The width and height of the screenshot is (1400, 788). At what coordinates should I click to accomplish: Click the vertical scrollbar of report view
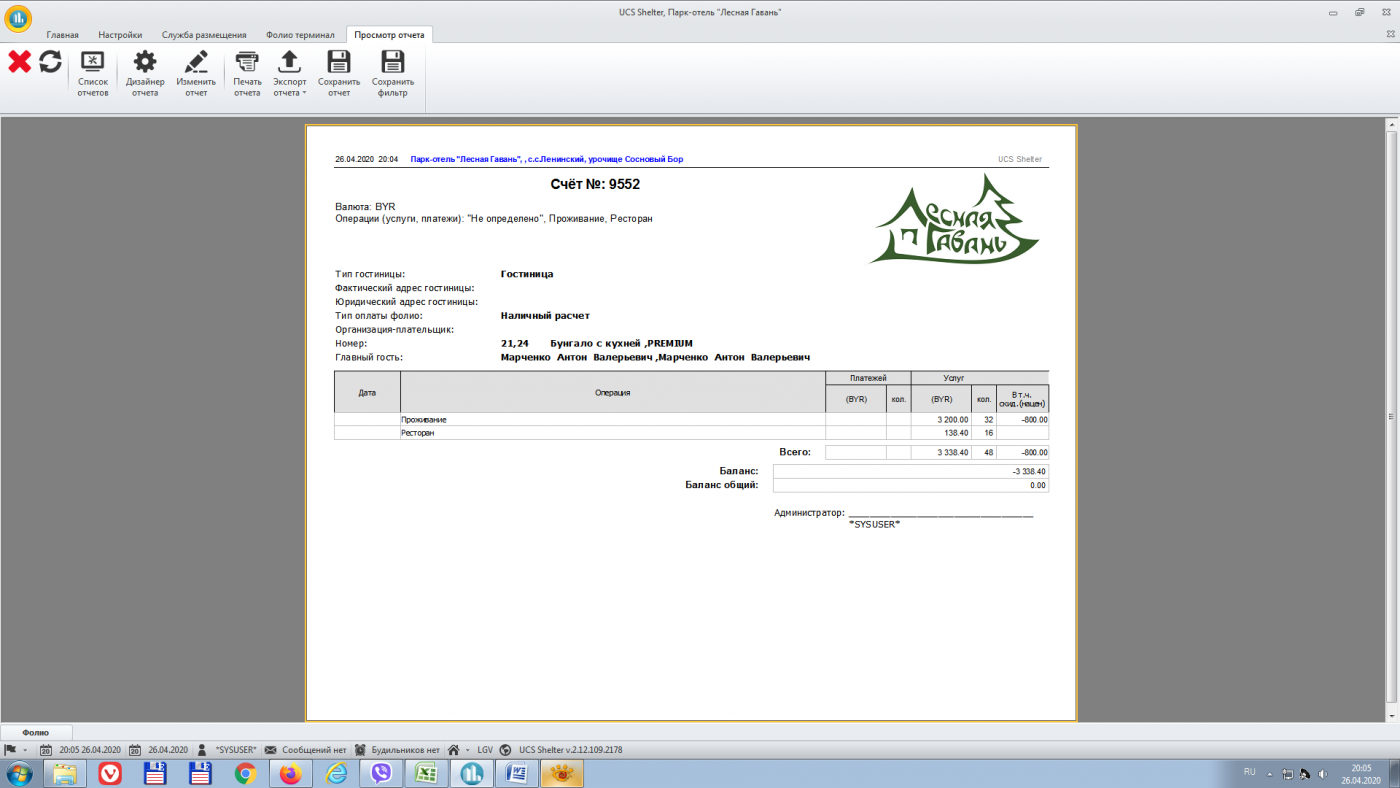point(1391,417)
